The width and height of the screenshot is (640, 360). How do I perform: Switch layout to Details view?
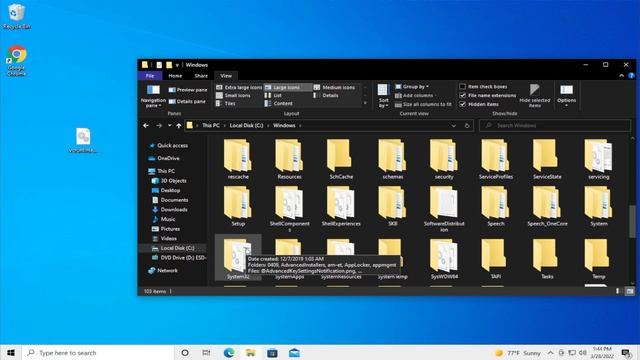326,96
